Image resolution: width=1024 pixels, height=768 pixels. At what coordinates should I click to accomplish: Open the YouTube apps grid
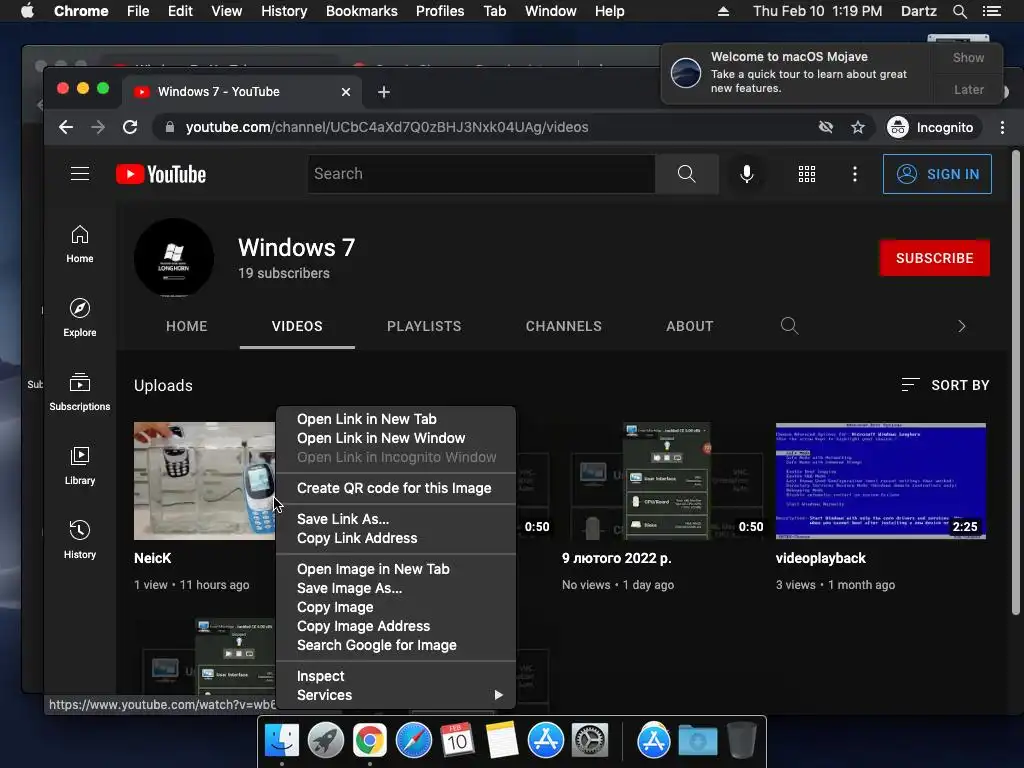click(807, 174)
